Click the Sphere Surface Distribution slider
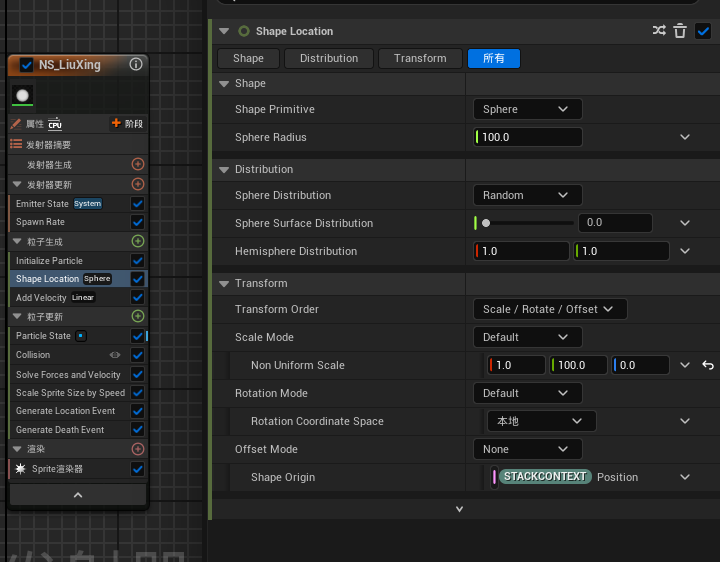 point(528,223)
